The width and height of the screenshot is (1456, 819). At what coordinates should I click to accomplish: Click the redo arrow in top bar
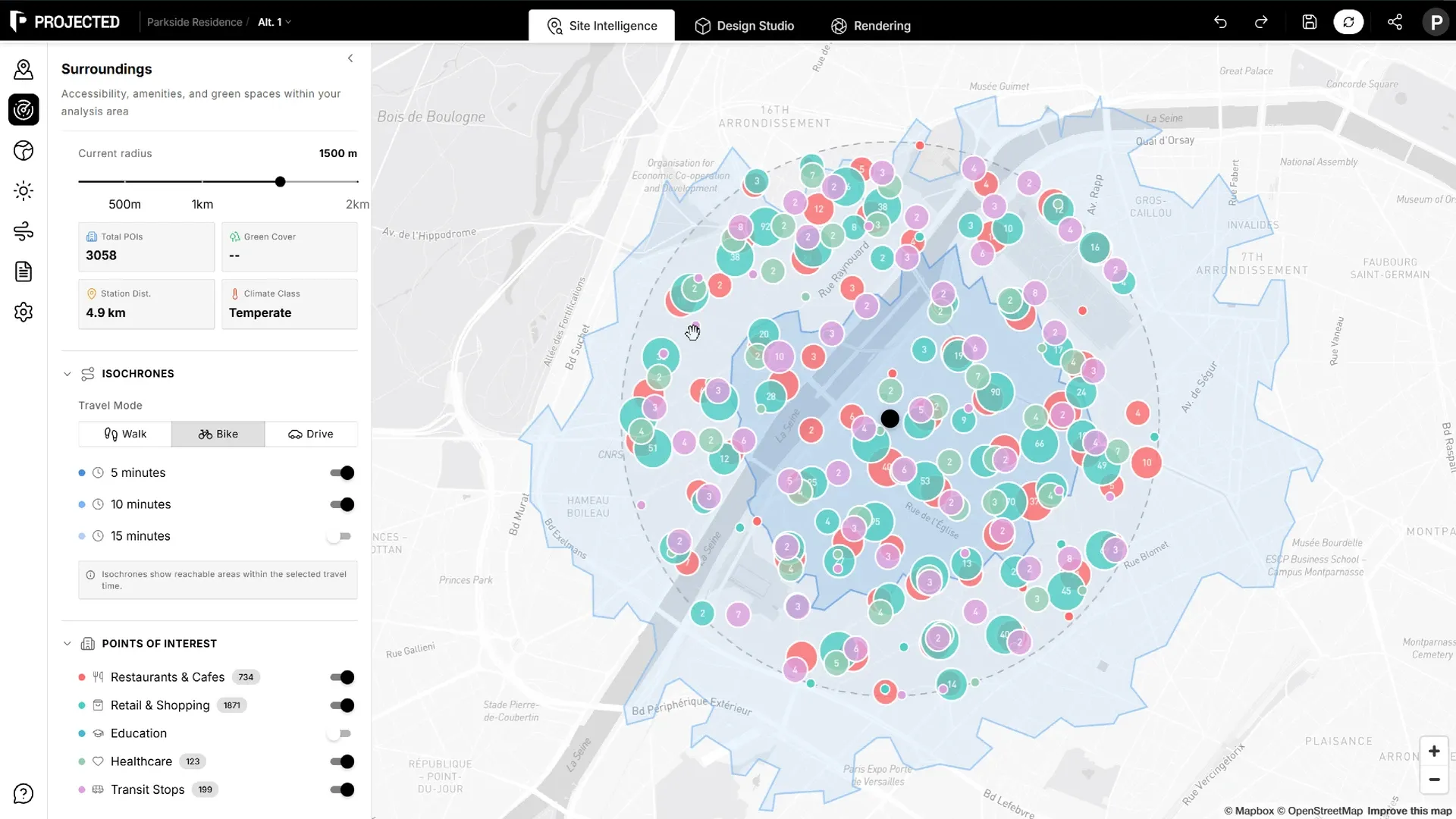[x=1261, y=22]
